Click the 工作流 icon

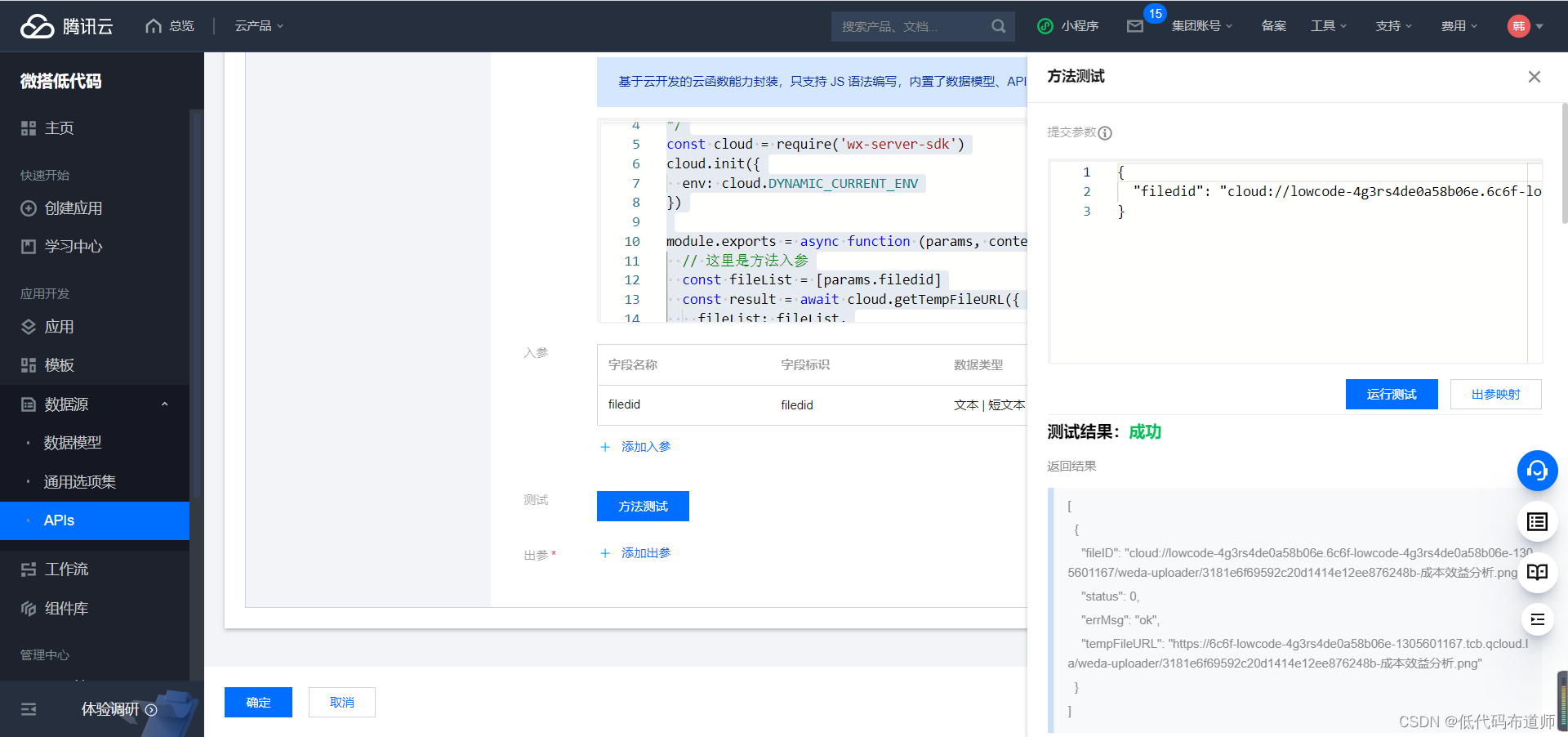point(29,569)
